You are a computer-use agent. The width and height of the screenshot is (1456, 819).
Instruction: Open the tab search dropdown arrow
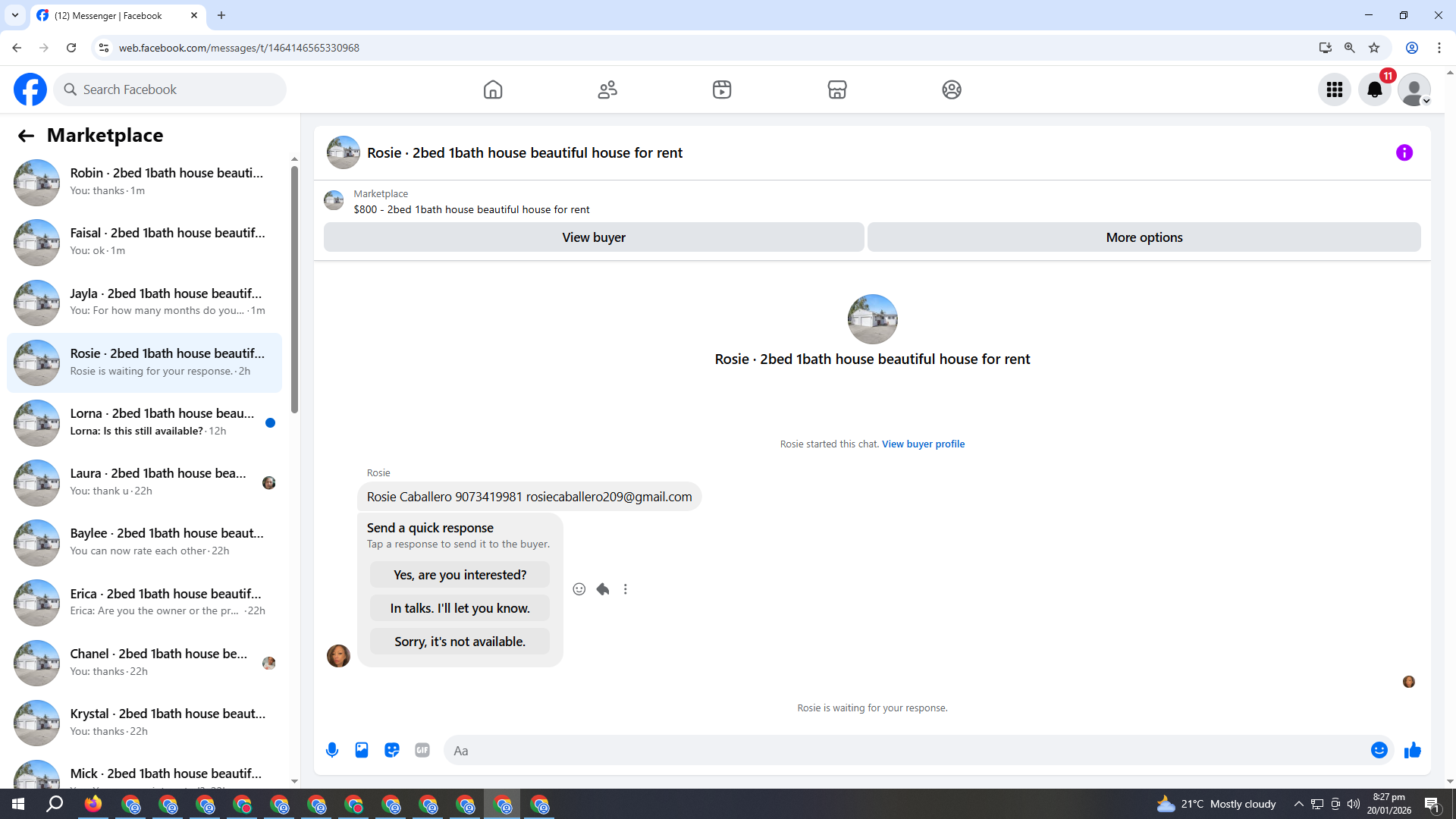pos(15,15)
